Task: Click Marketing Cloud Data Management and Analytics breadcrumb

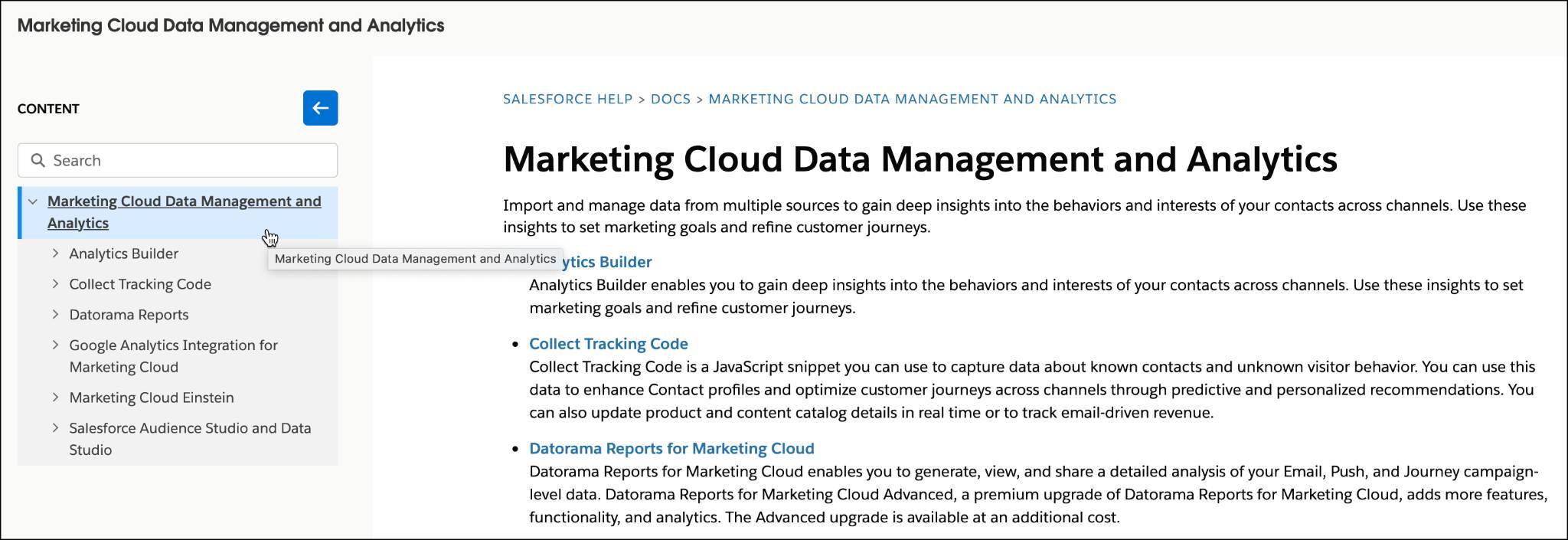Action: (913, 99)
